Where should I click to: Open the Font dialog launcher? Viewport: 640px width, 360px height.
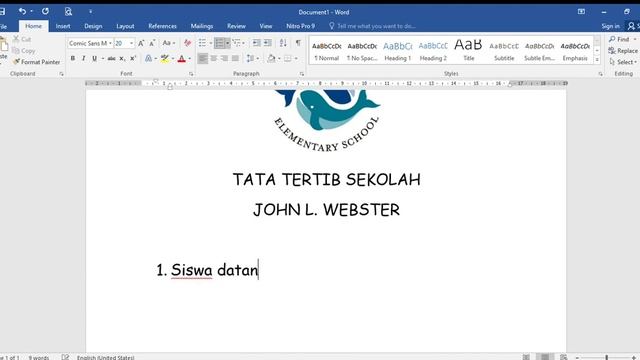[x=191, y=74]
